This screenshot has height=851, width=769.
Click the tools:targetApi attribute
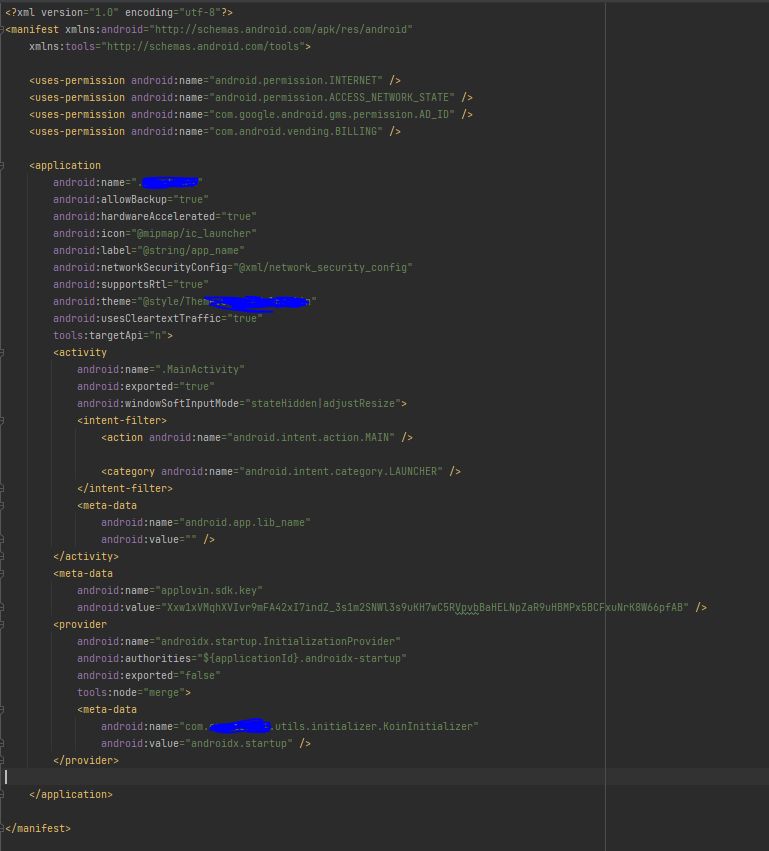110,335
